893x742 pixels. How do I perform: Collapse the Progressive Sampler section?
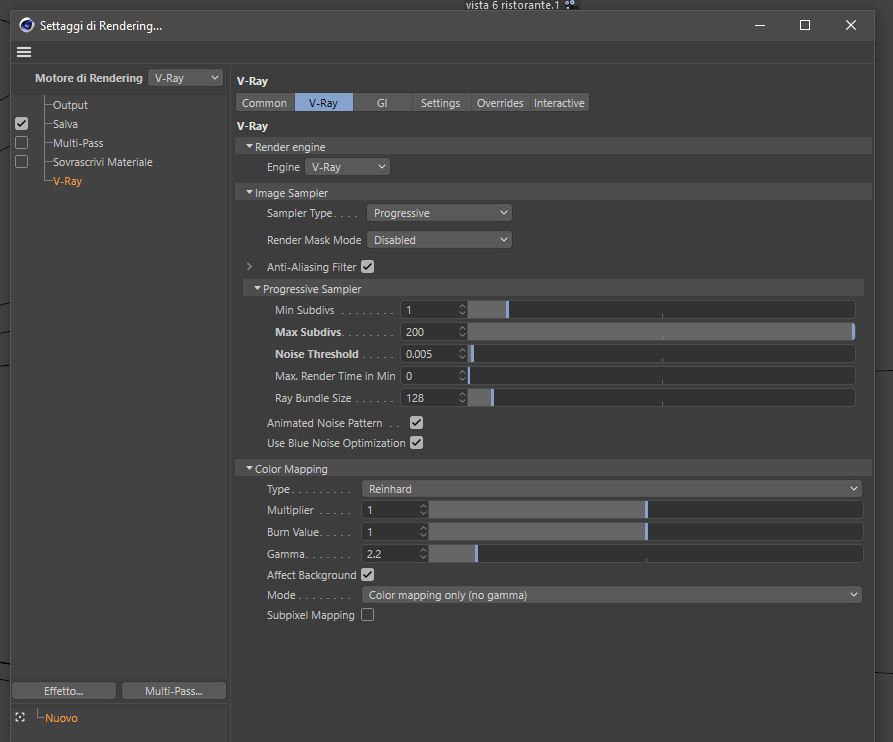coord(257,289)
